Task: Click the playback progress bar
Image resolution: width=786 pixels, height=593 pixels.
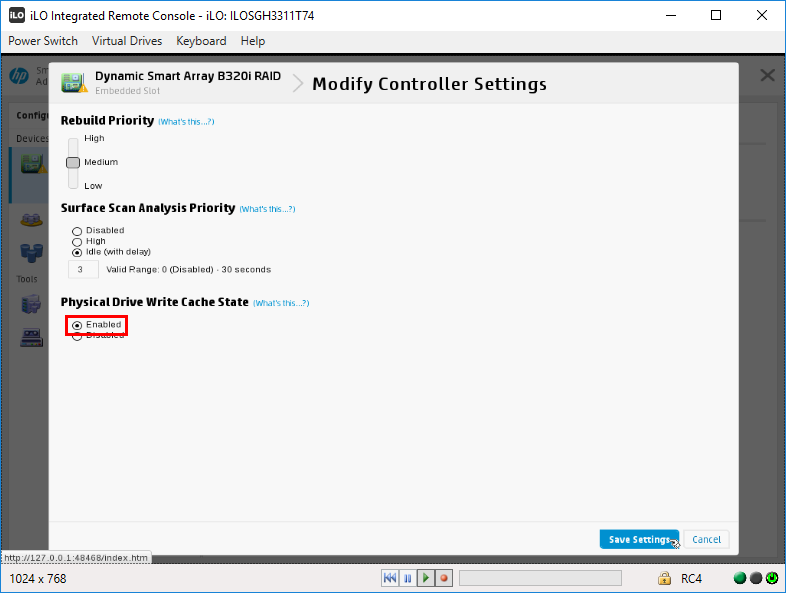Action: click(x=540, y=578)
